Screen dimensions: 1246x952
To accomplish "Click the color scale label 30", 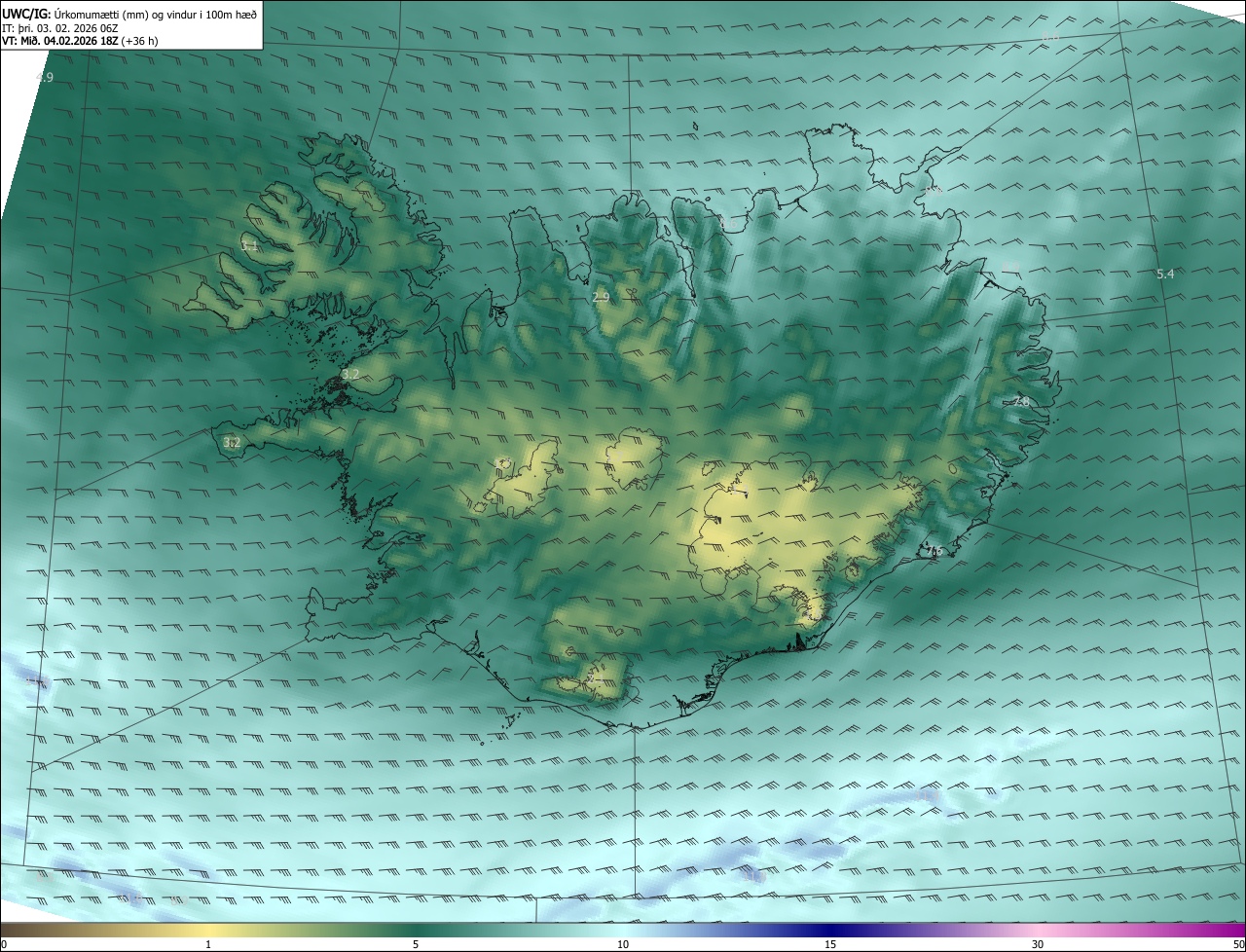I will pos(1038,944).
